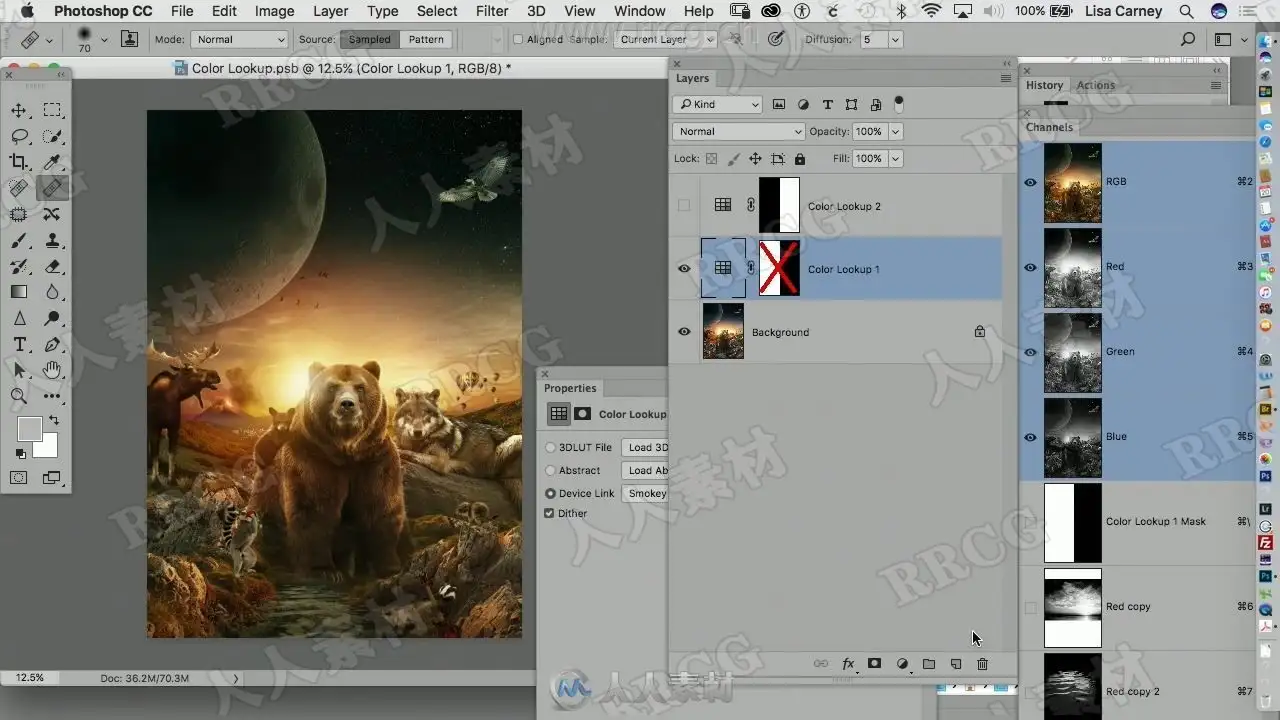Click the create new group folder icon
The height and width of the screenshot is (720, 1280).
coord(929,664)
